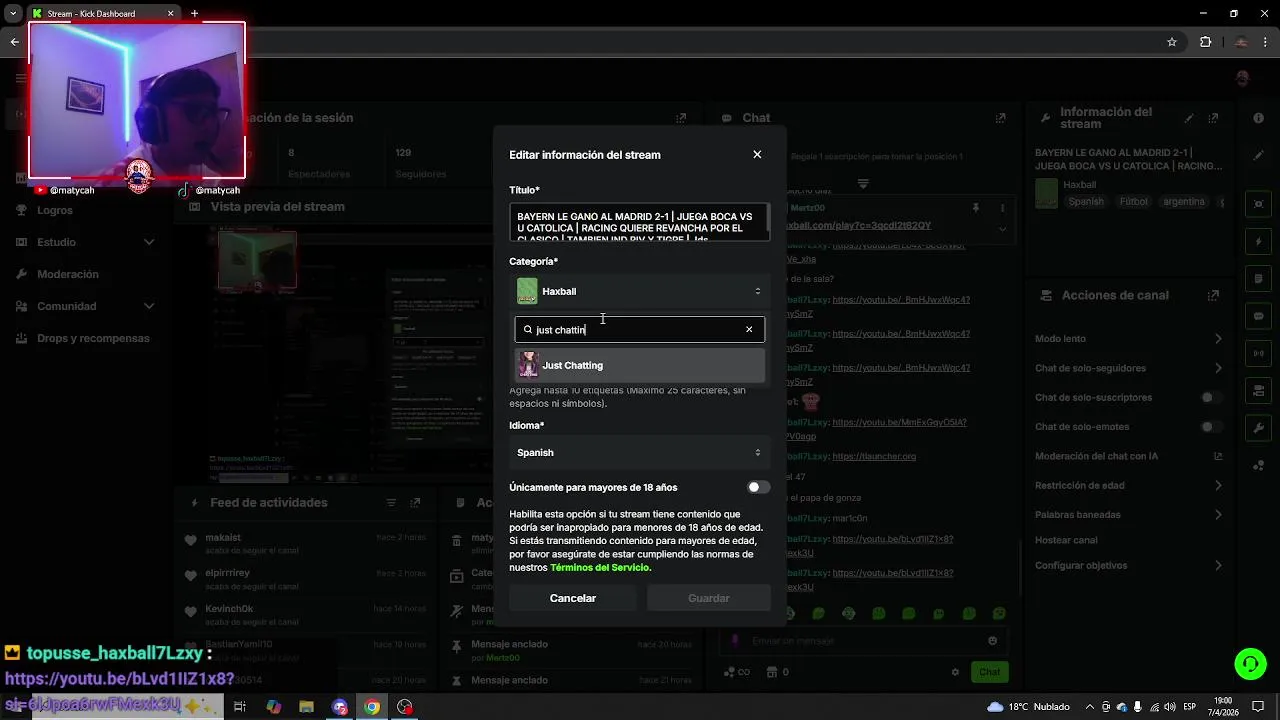
Task: Toggle the wrench icon in right rail
Action: (1258, 428)
